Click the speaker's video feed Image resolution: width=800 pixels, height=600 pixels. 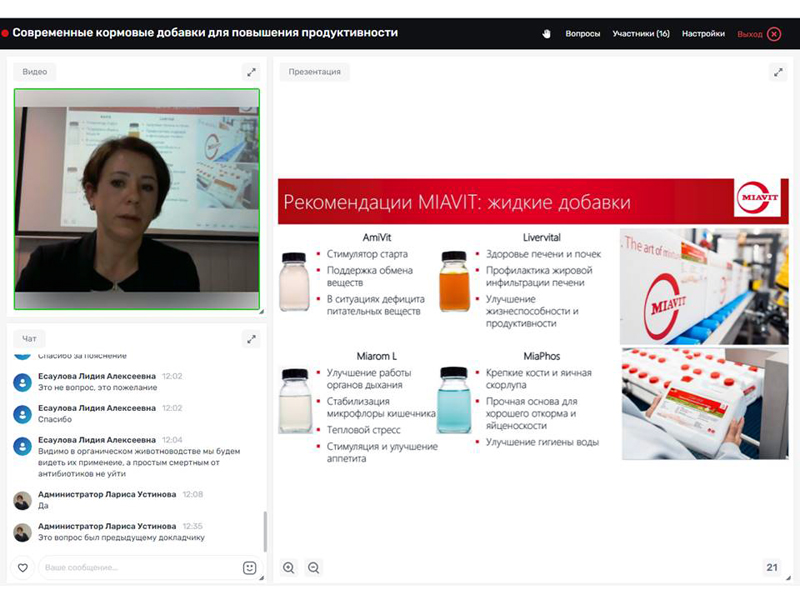(136, 199)
